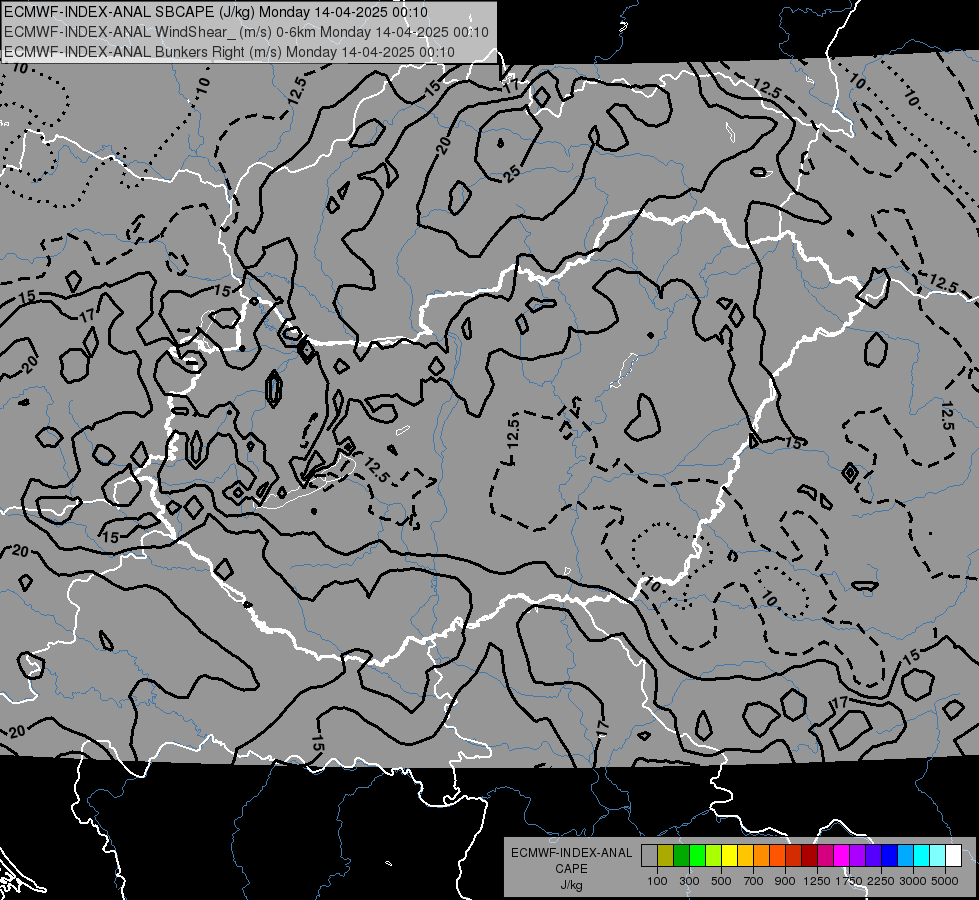The height and width of the screenshot is (900, 979).
Task: Click the 25 contour label on map
Action: point(512,174)
